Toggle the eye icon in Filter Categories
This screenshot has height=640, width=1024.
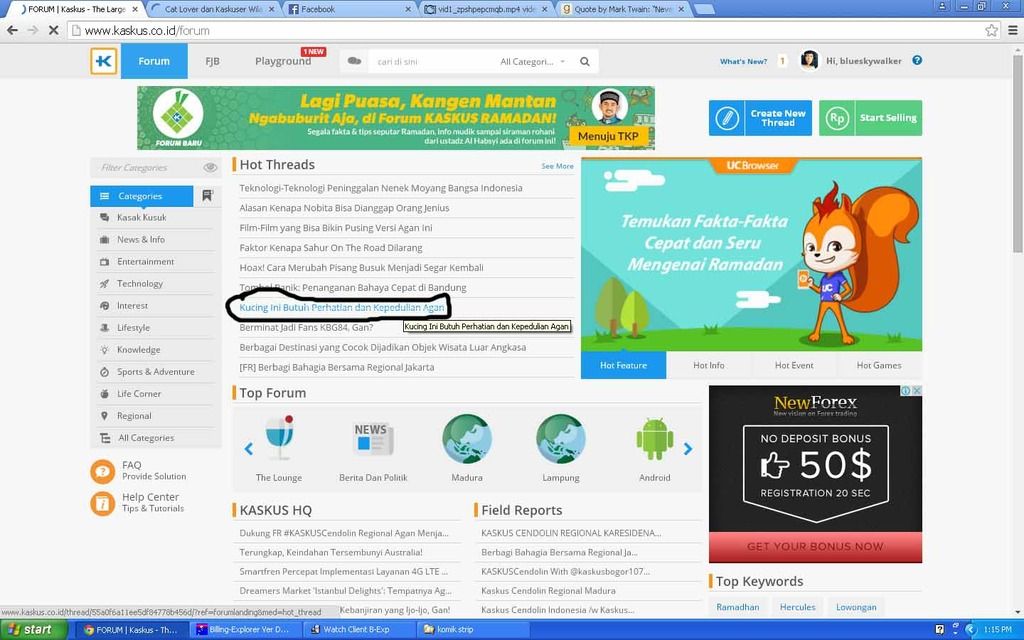click(210, 168)
